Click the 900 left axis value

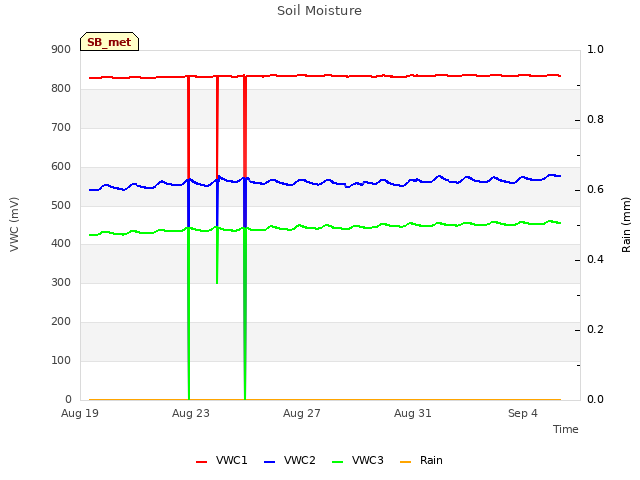coord(61,50)
